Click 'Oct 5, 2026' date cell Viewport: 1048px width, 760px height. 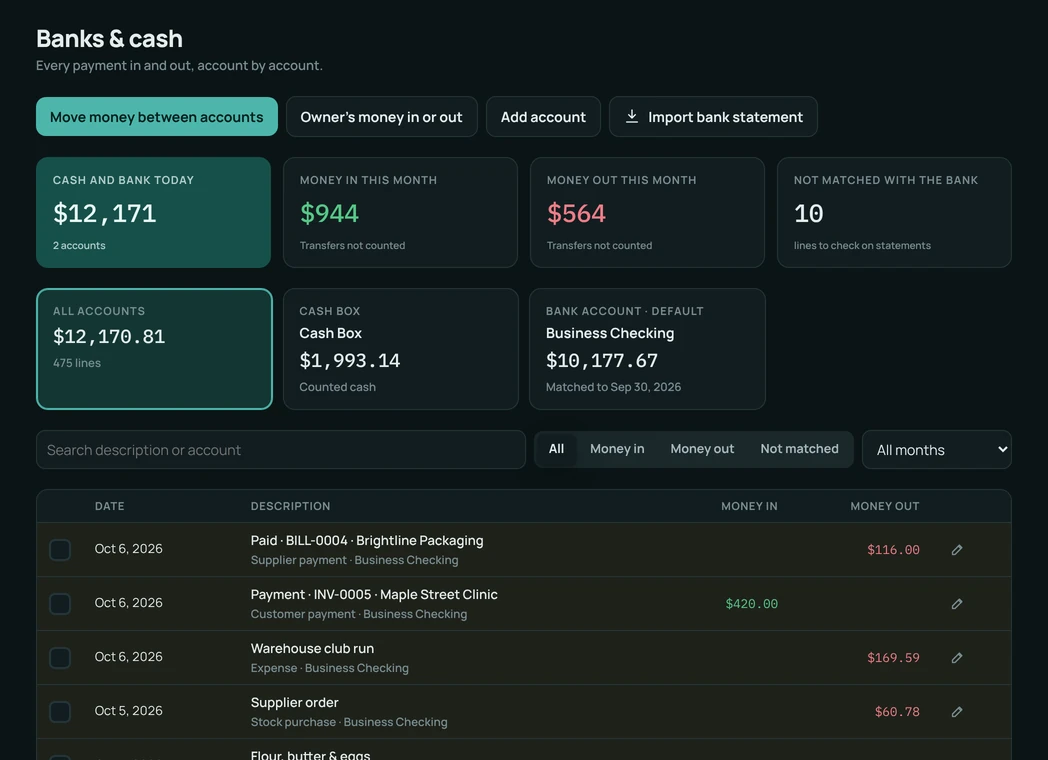coord(128,711)
